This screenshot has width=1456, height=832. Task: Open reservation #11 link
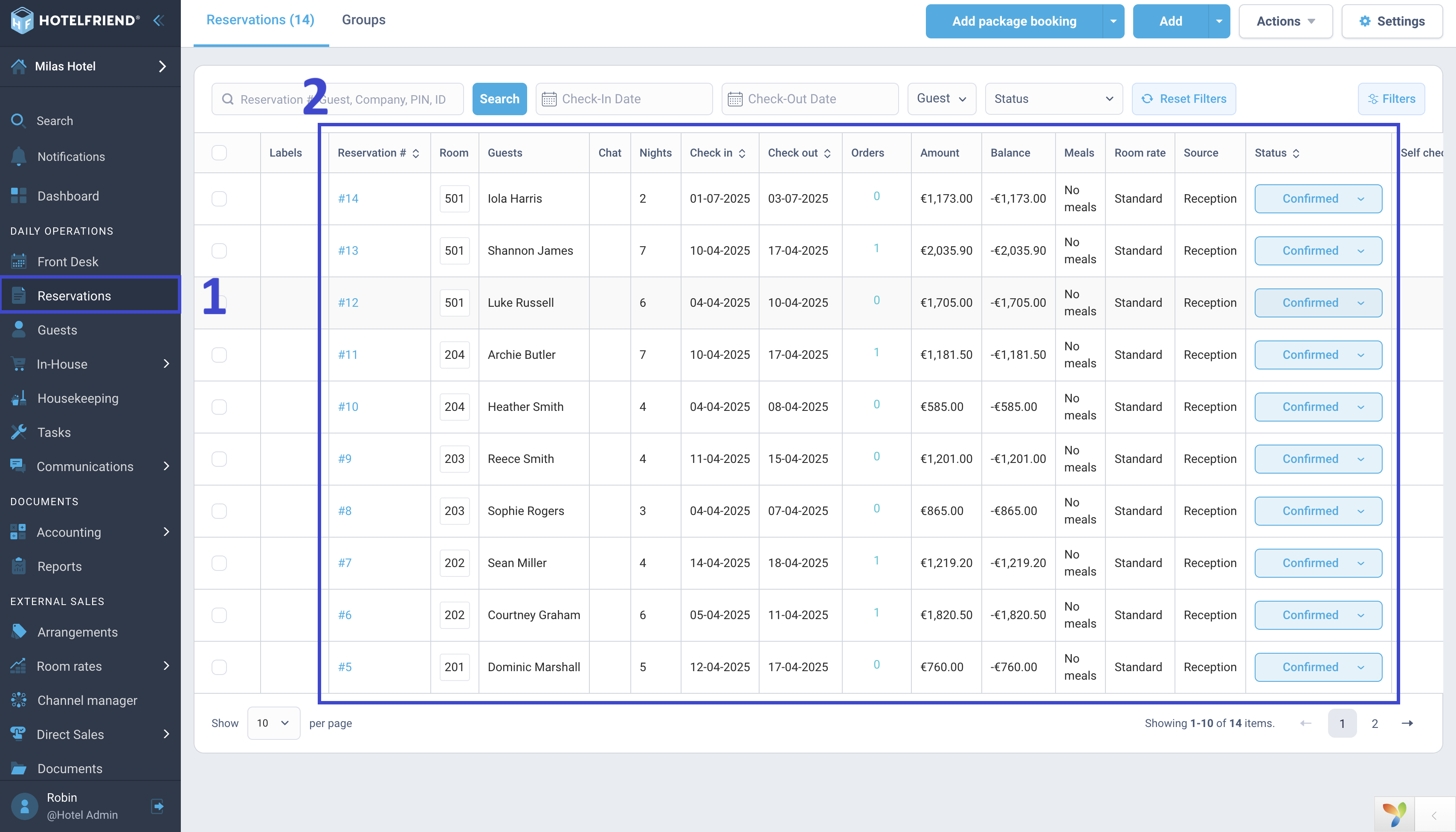[x=347, y=354]
